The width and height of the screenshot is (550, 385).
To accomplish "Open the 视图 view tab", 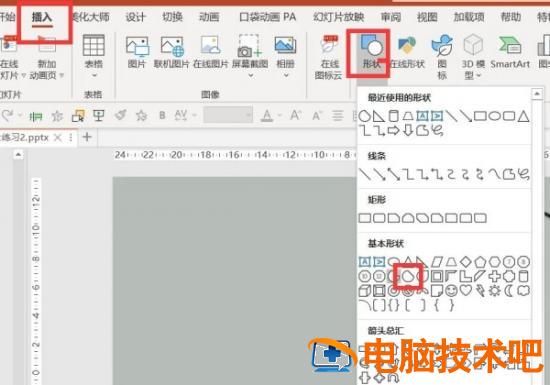I will click(x=427, y=17).
